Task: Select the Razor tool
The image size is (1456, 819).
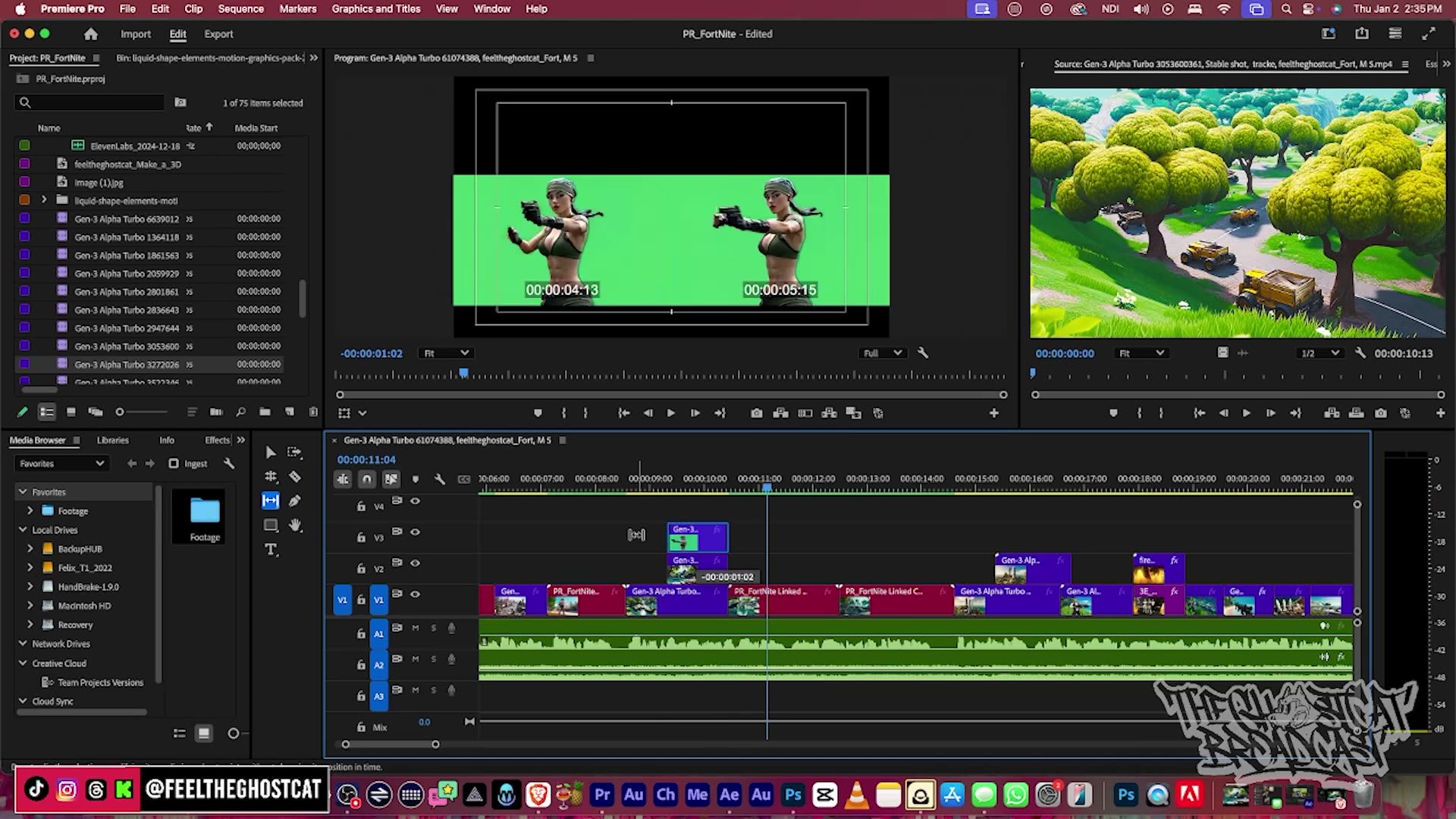Action: pyautogui.click(x=295, y=477)
